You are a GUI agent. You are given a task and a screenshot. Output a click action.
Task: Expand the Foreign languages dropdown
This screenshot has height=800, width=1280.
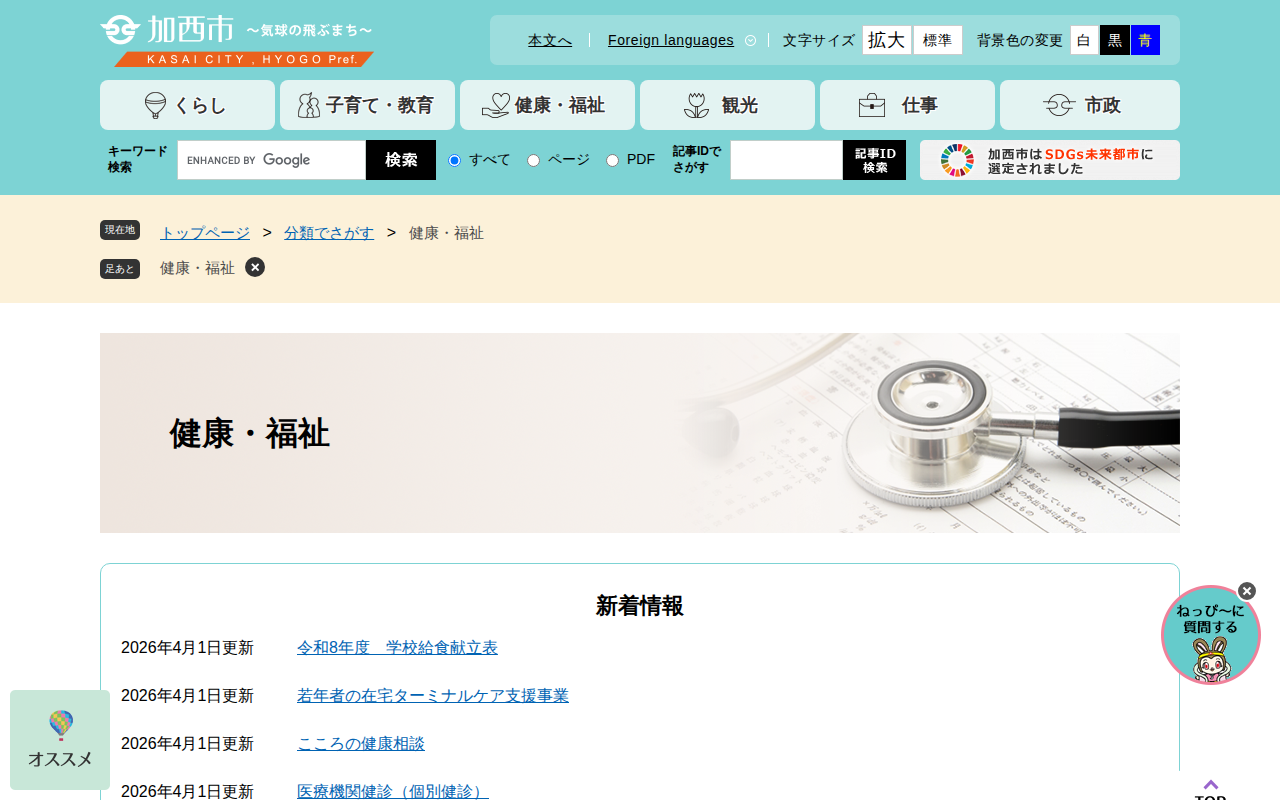pos(682,40)
